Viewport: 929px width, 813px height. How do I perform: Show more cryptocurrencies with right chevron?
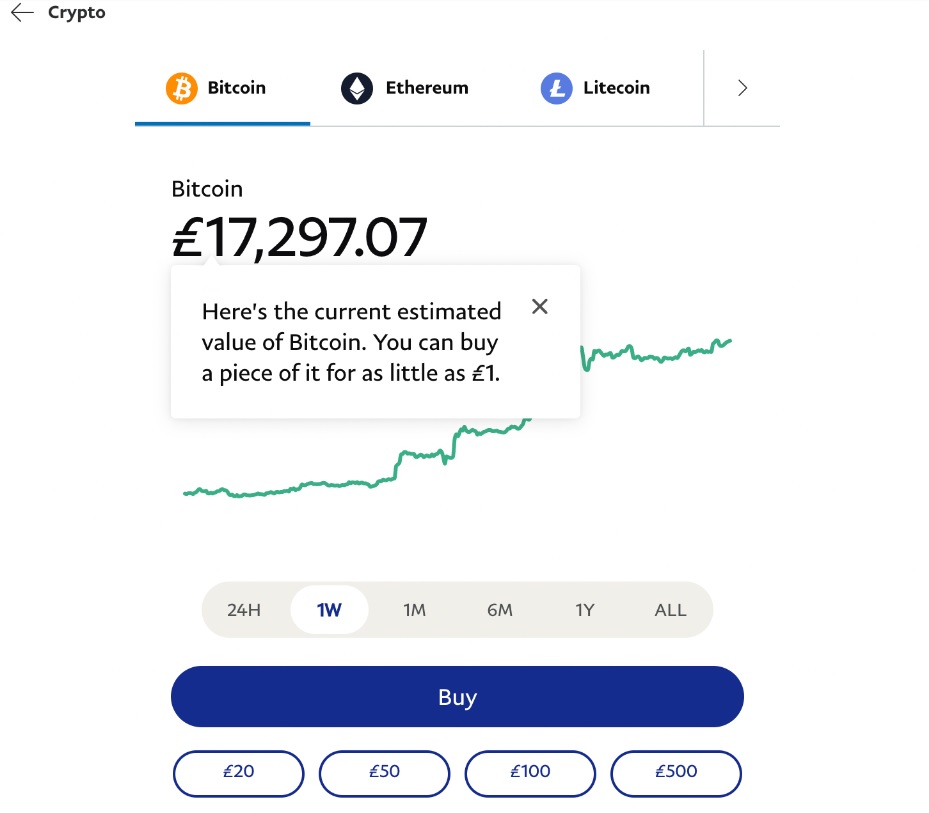coord(742,88)
